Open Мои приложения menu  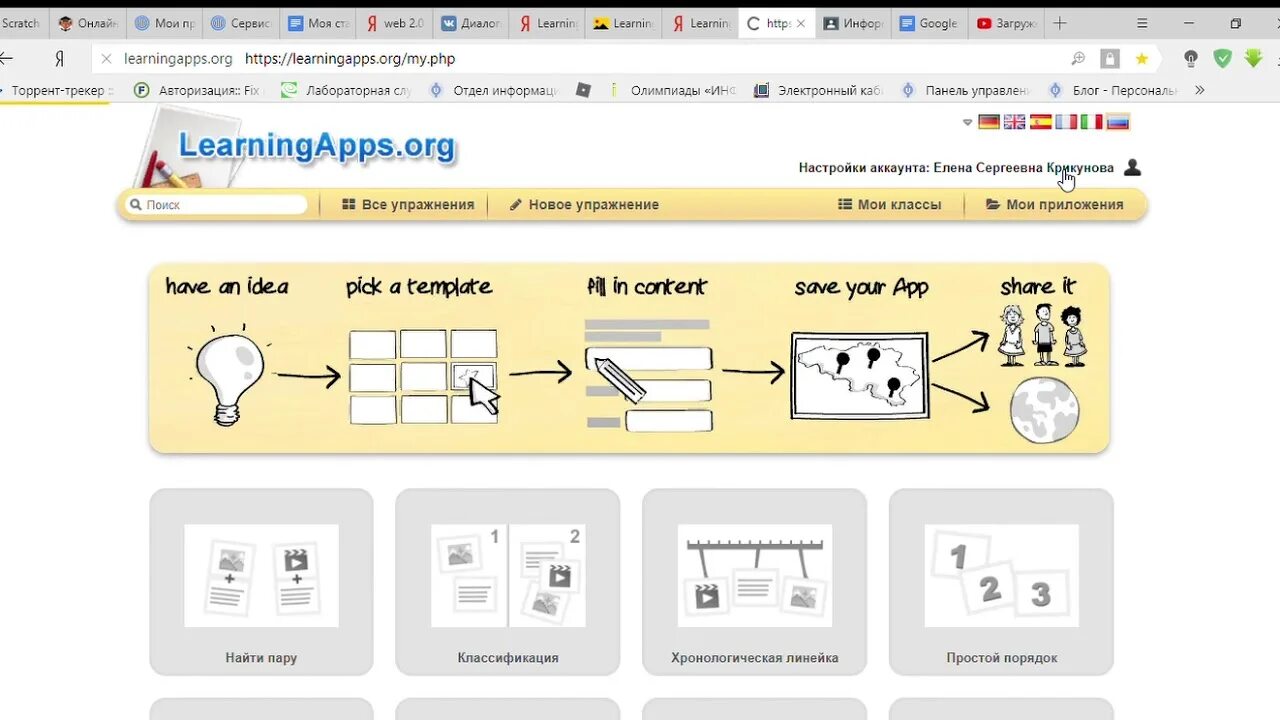pos(1055,205)
